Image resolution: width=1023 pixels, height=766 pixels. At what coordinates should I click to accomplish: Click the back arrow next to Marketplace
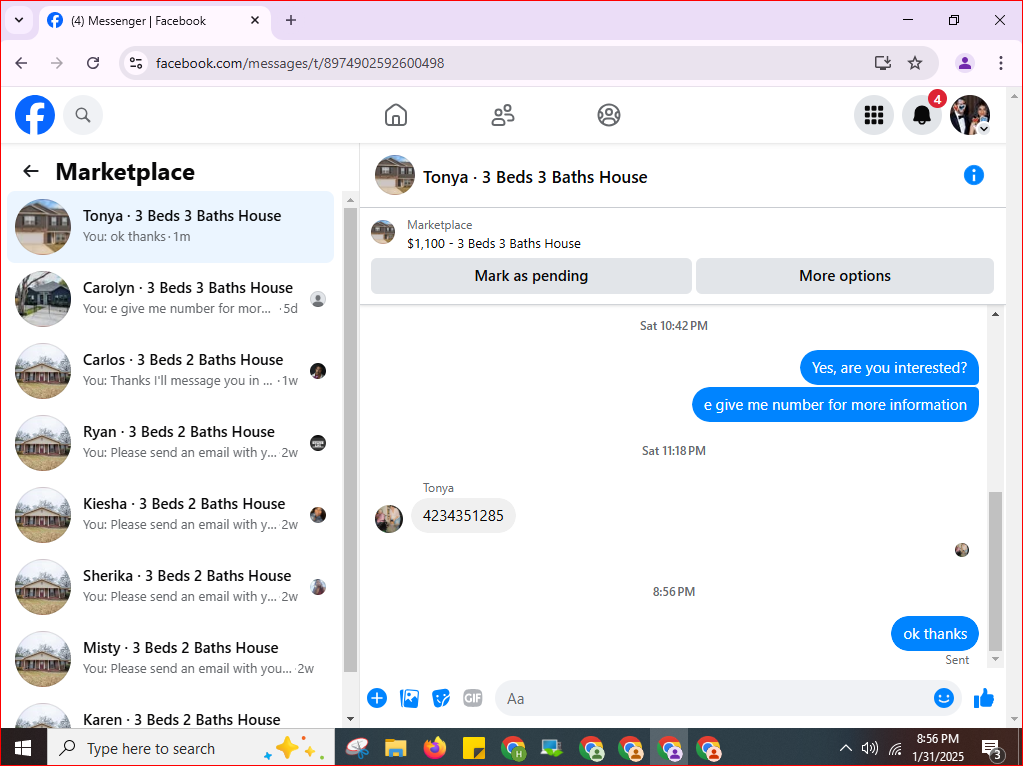click(x=31, y=172)
